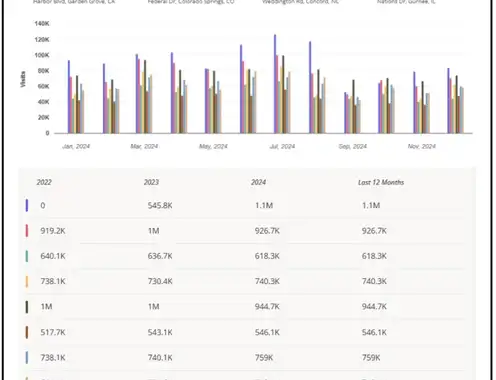Click the 100K y-axis label
Screen dimensions: 496x380
(x=42, y=55)
